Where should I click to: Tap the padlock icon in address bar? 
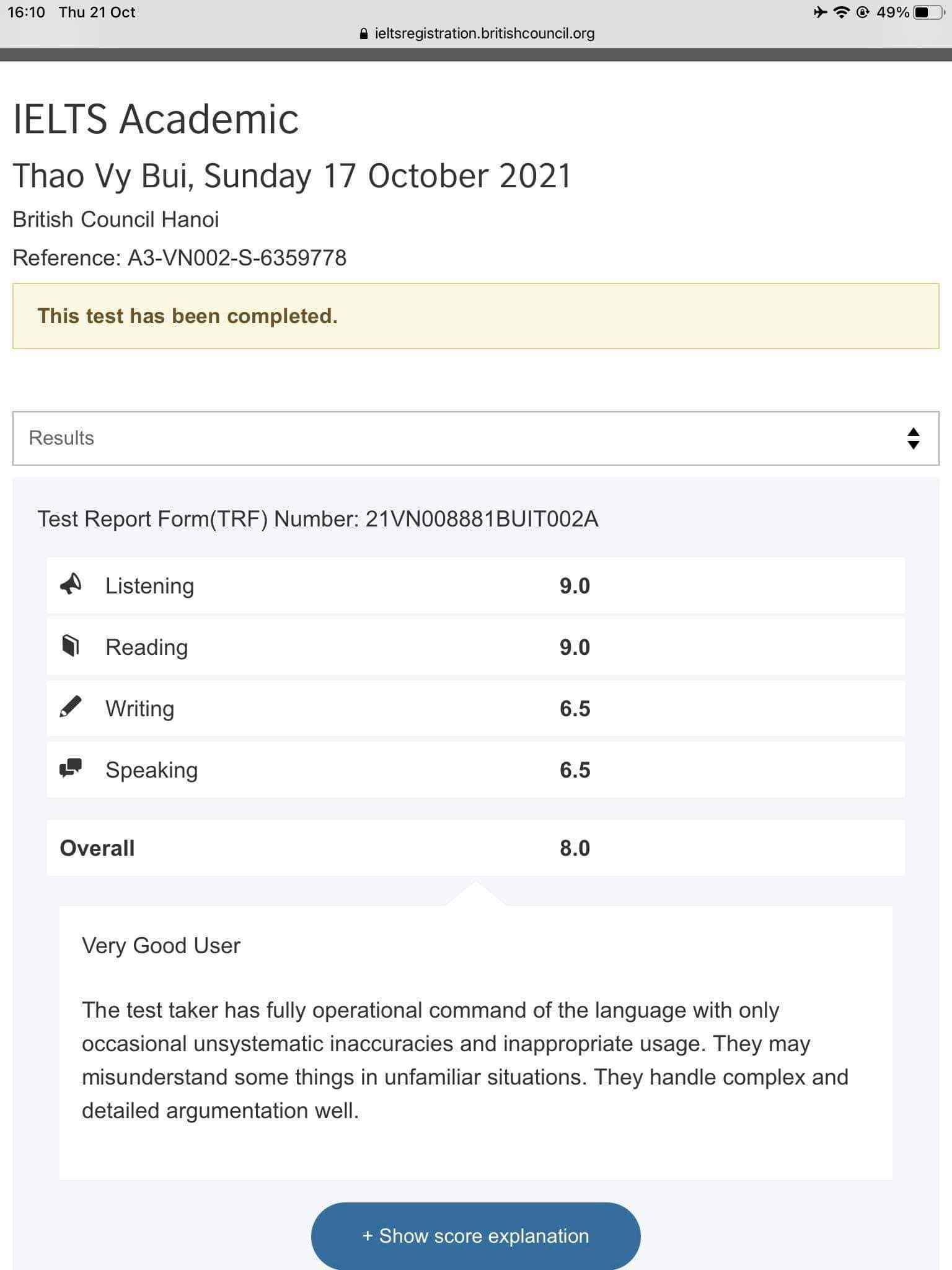364,34
